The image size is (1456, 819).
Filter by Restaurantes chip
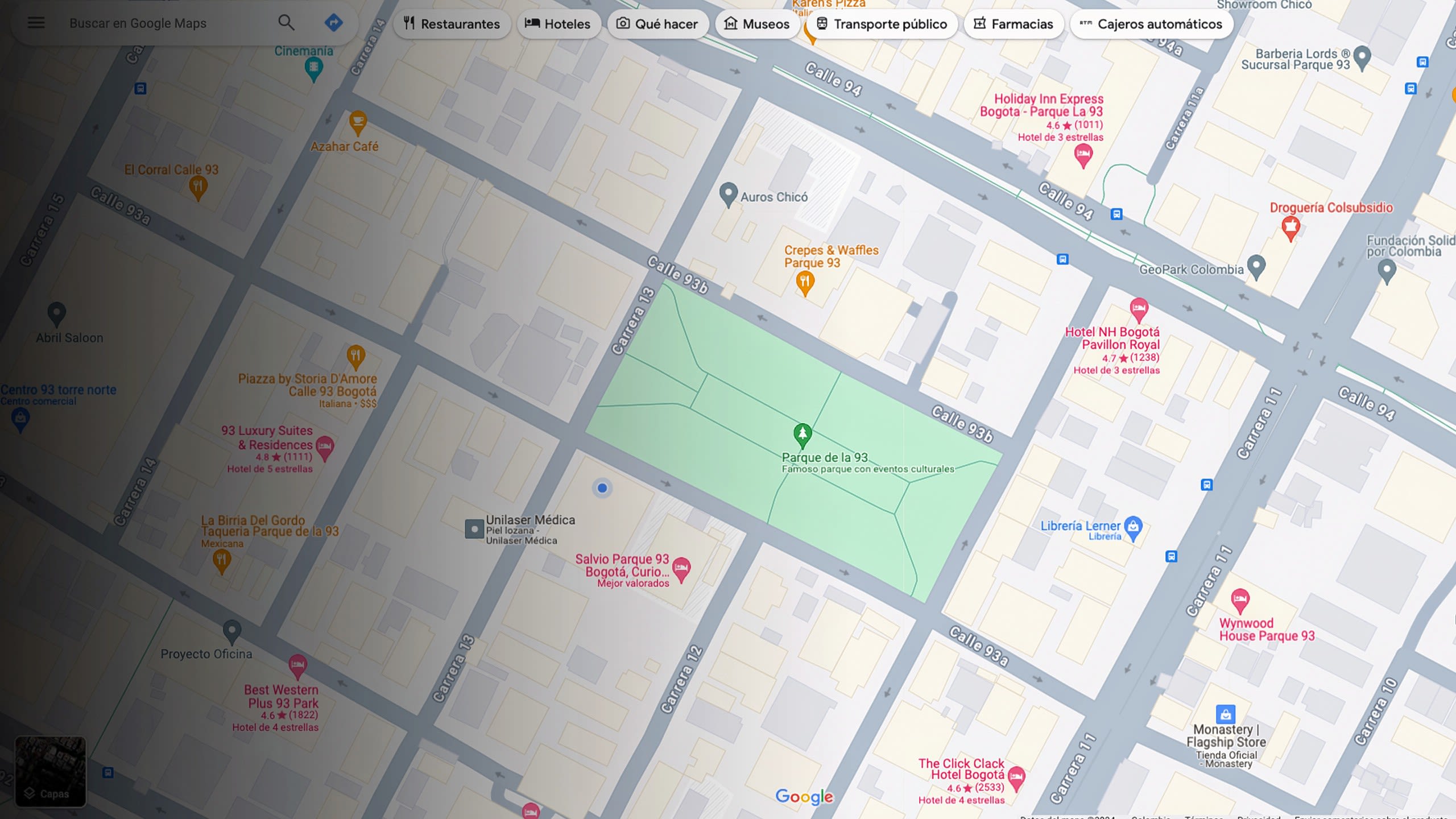click(452, 24)
